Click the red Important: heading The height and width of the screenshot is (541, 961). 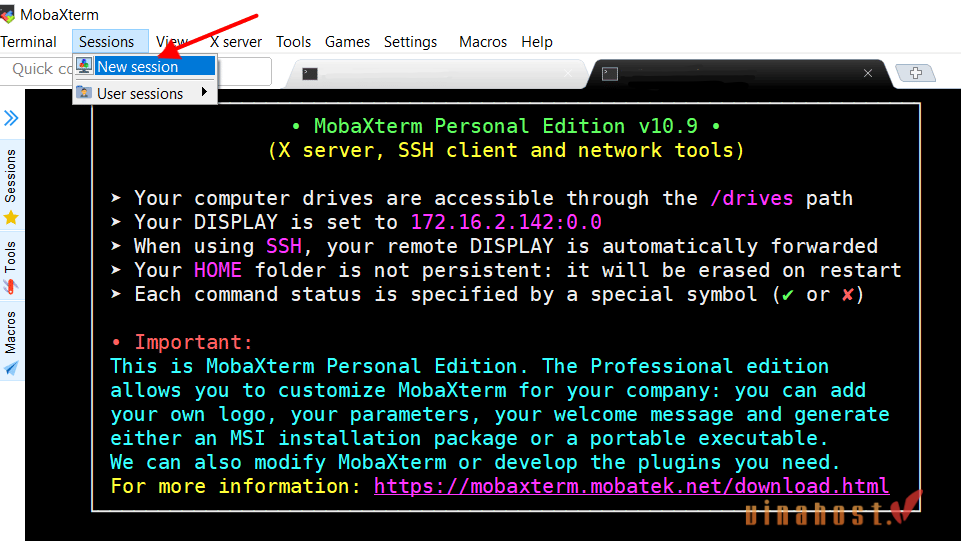click(x=193, y=342)
